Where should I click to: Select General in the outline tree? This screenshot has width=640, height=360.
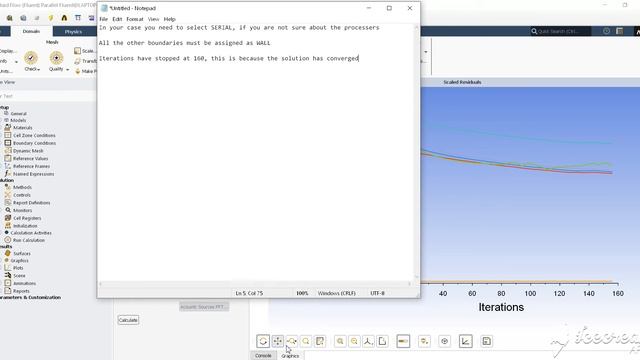pos(18,114)
